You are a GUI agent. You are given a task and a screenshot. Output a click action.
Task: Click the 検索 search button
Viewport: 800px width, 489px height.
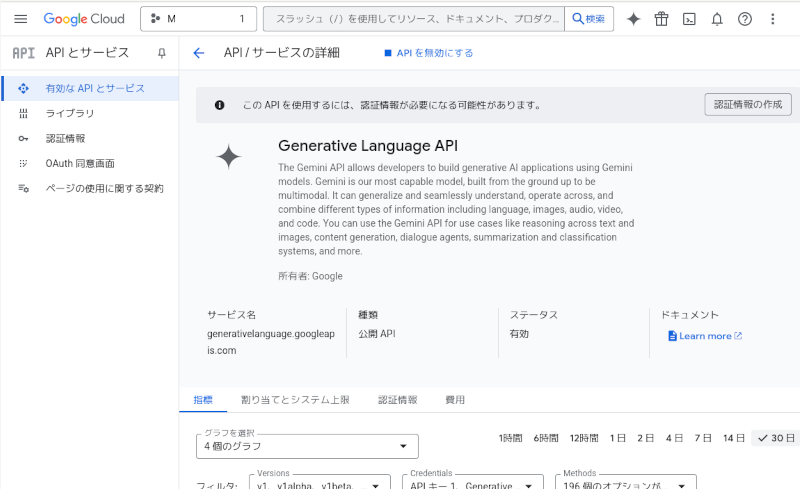(589, 19)
